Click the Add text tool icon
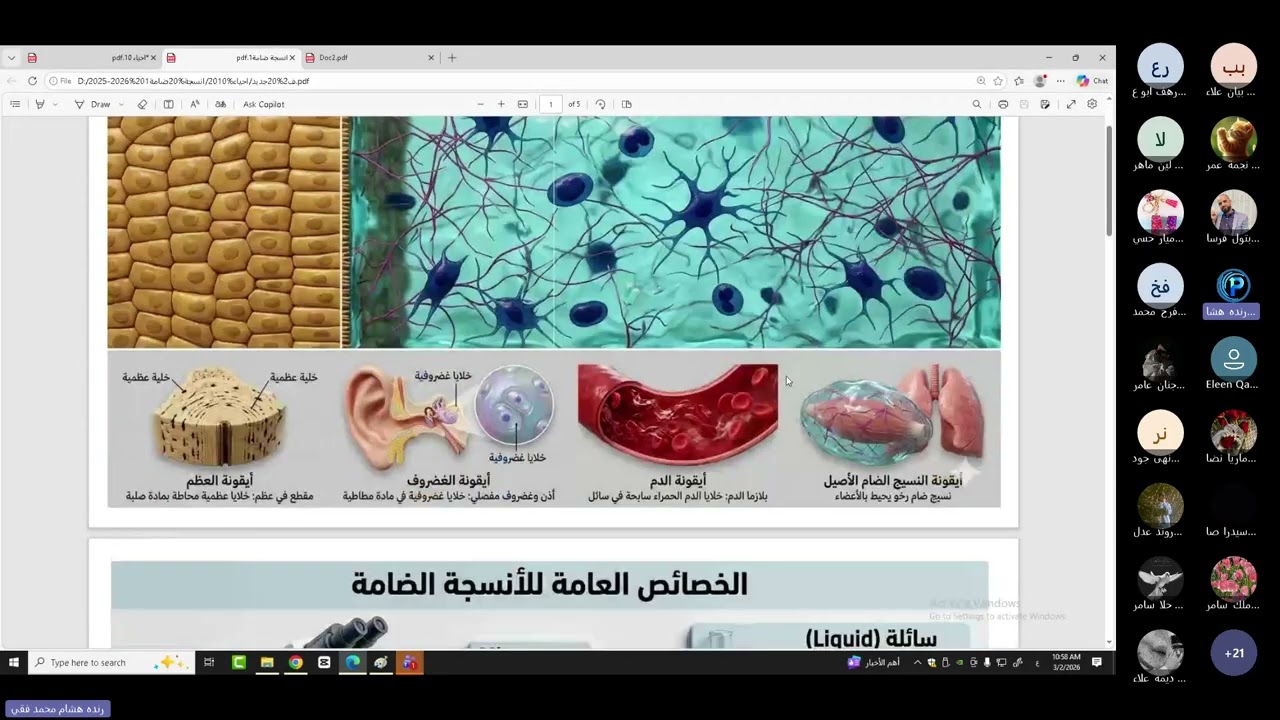1280x720 pixels. [x=168, y=104]
